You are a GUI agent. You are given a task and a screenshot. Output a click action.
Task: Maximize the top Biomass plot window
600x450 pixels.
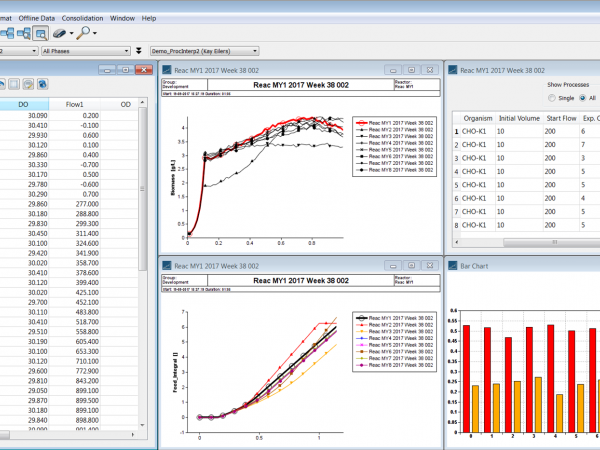tap(411, 70)
